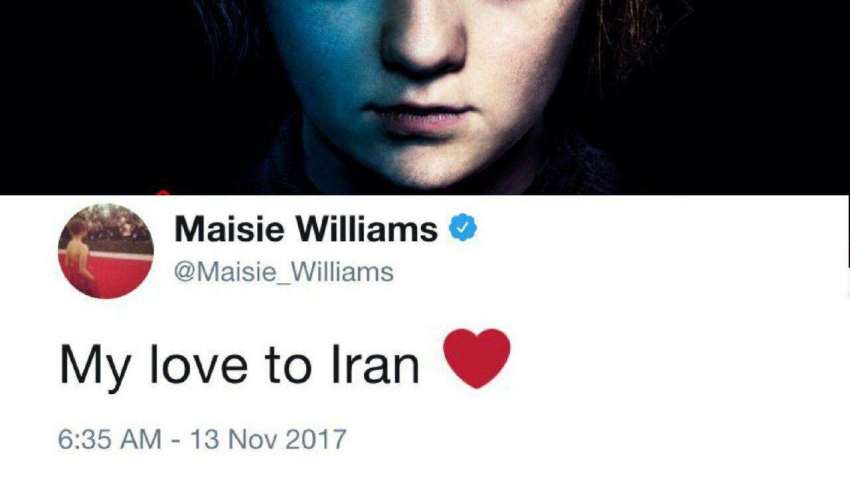Click the word love in the tweet

click(x=199, y=366)
